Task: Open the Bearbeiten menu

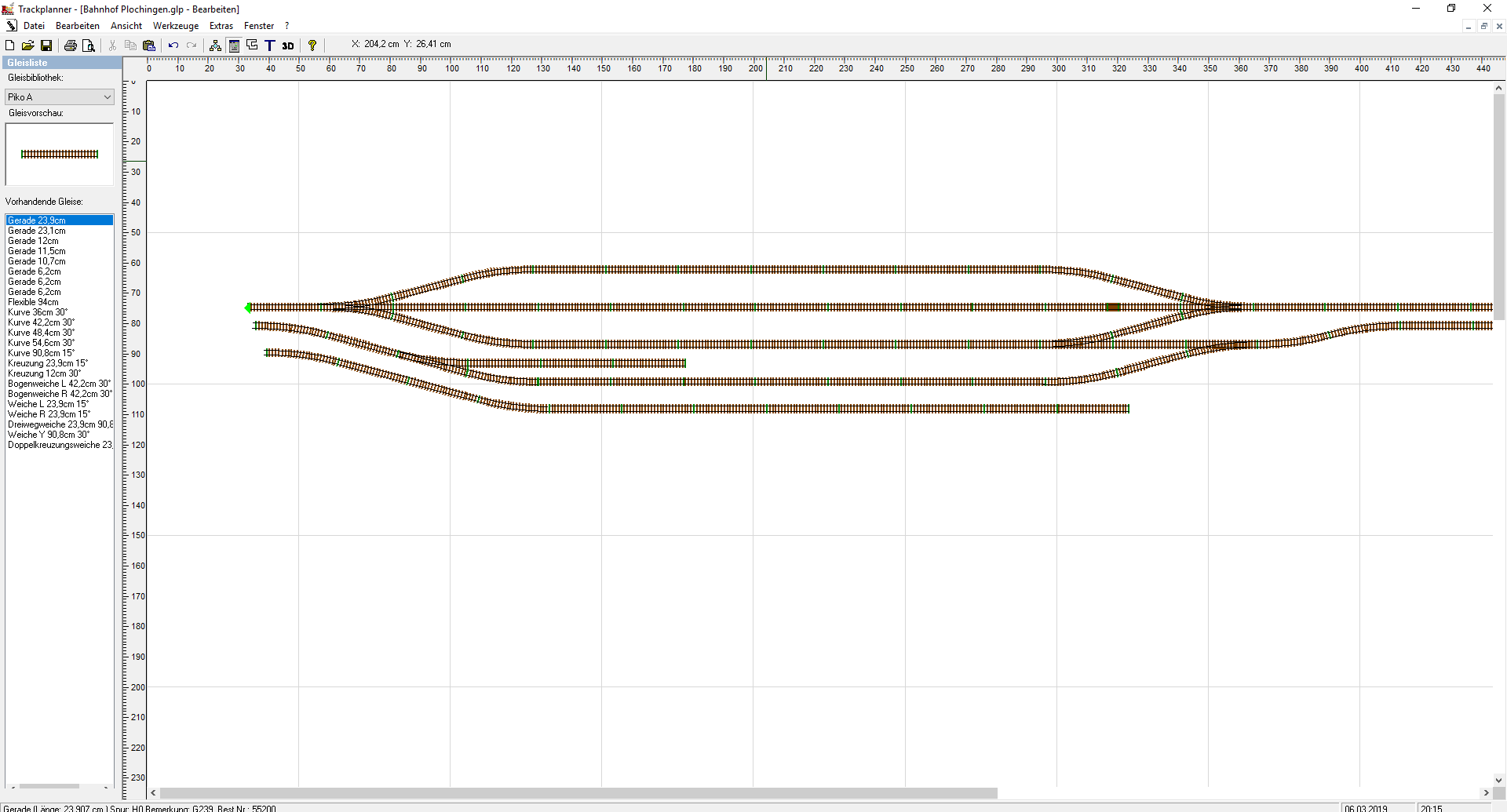Action: (78, 26)
